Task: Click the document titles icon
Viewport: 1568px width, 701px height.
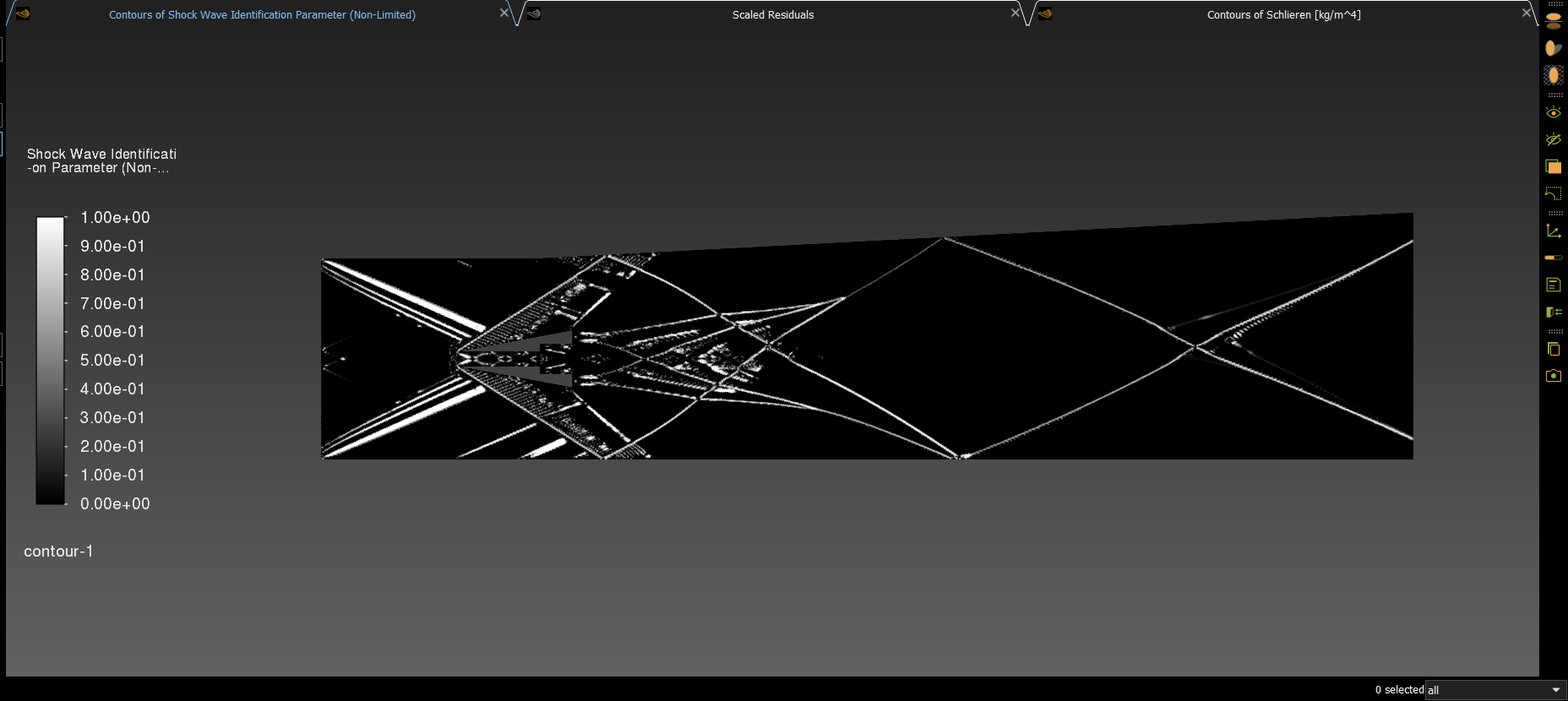Action: 1553,285
